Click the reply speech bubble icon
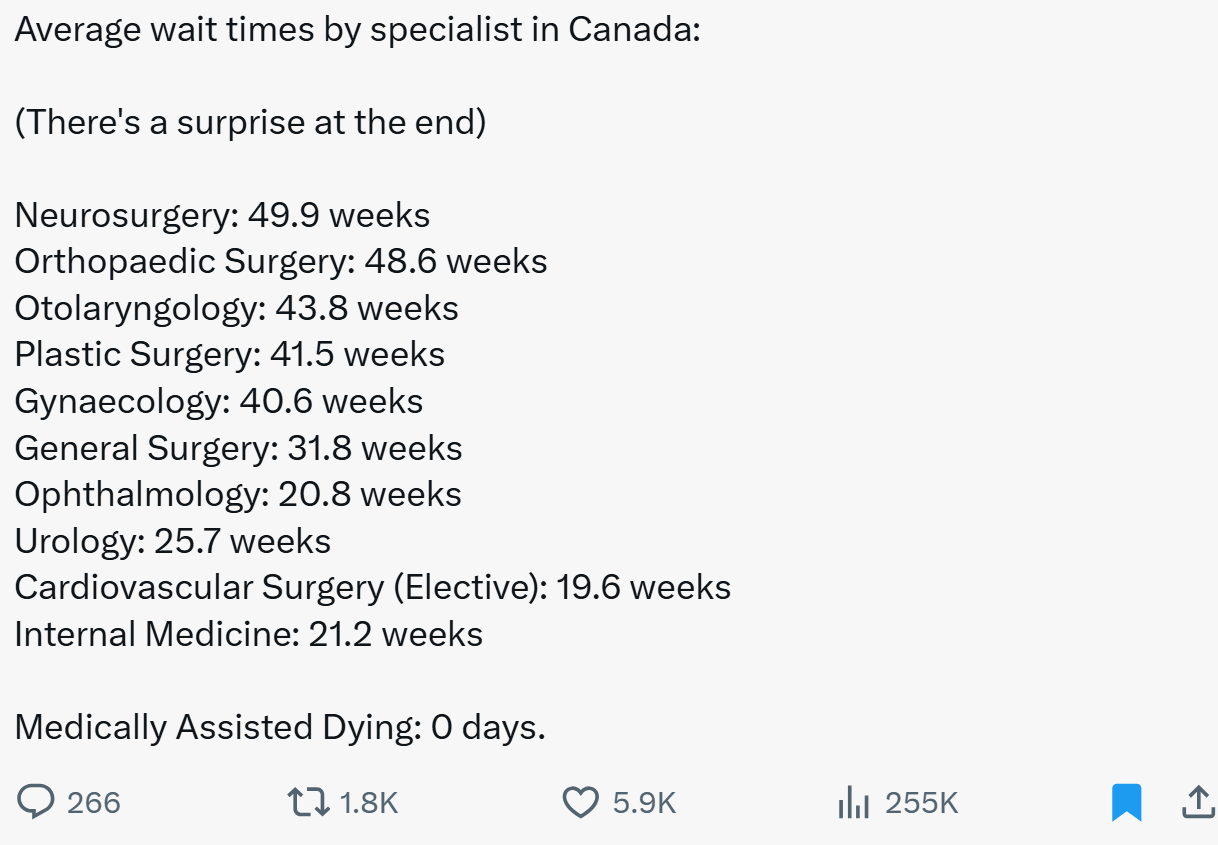Viewport: 1218px width, 845px height. pos(37,802)
